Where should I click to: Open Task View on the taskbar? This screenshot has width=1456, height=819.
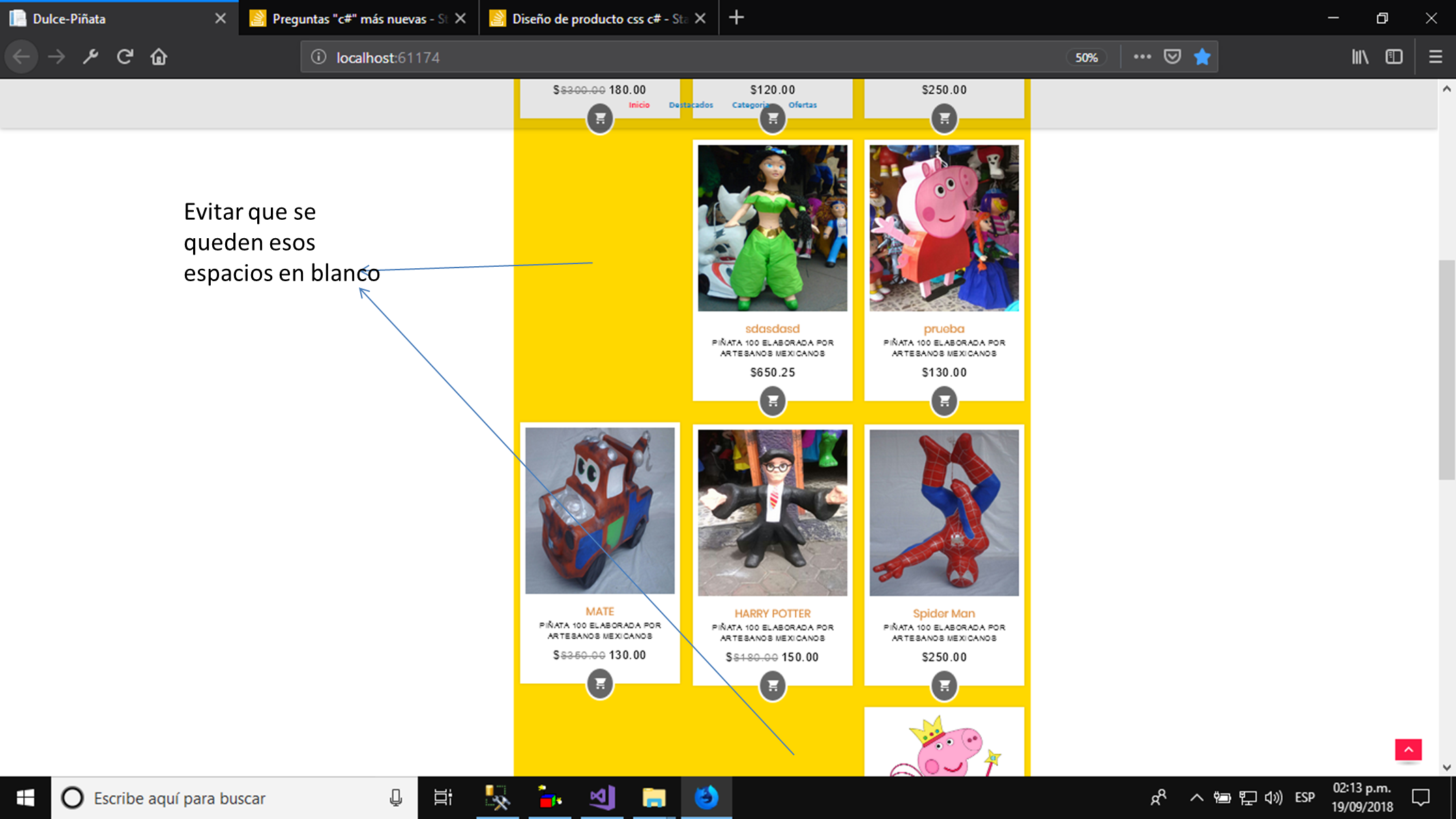click(443, 798)
